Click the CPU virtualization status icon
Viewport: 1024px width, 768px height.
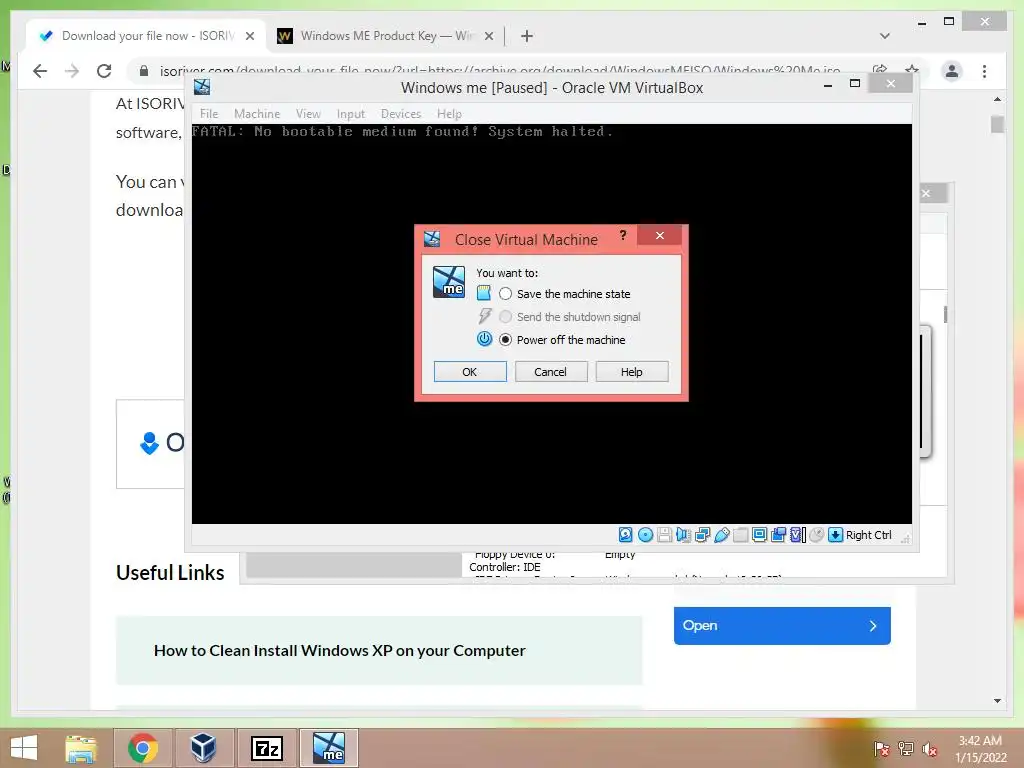(797, 535)
